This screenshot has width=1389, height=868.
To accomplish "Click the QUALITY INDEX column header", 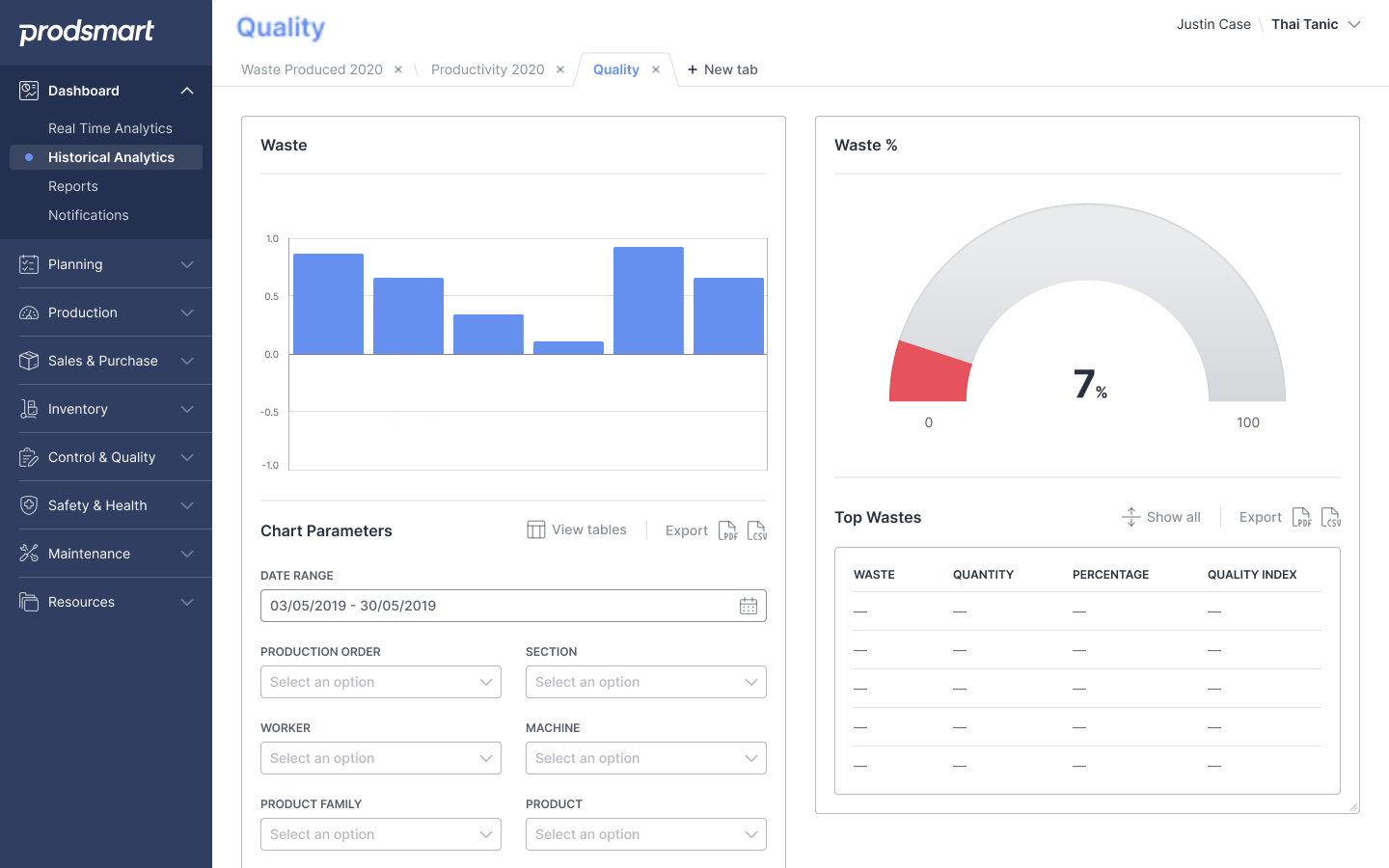I will click(1252, 574).
